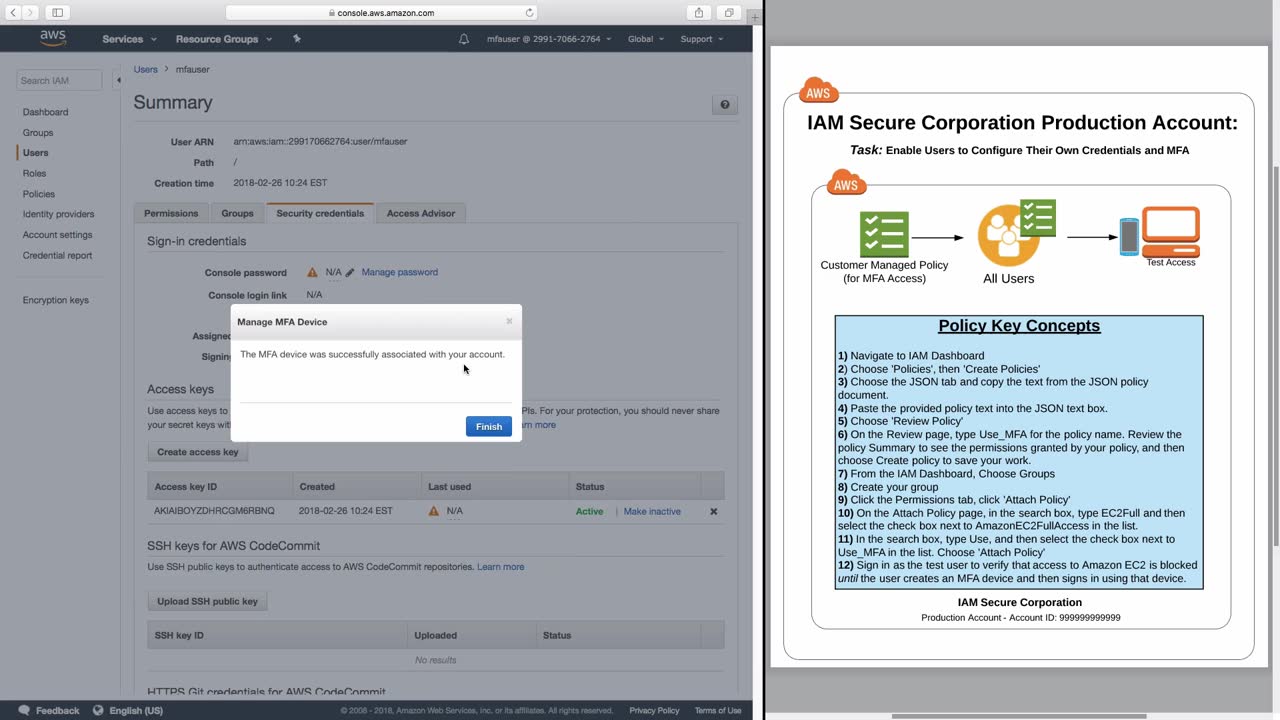
Task: Open Learn more link for SSH keys
Action: coord(501,567)
